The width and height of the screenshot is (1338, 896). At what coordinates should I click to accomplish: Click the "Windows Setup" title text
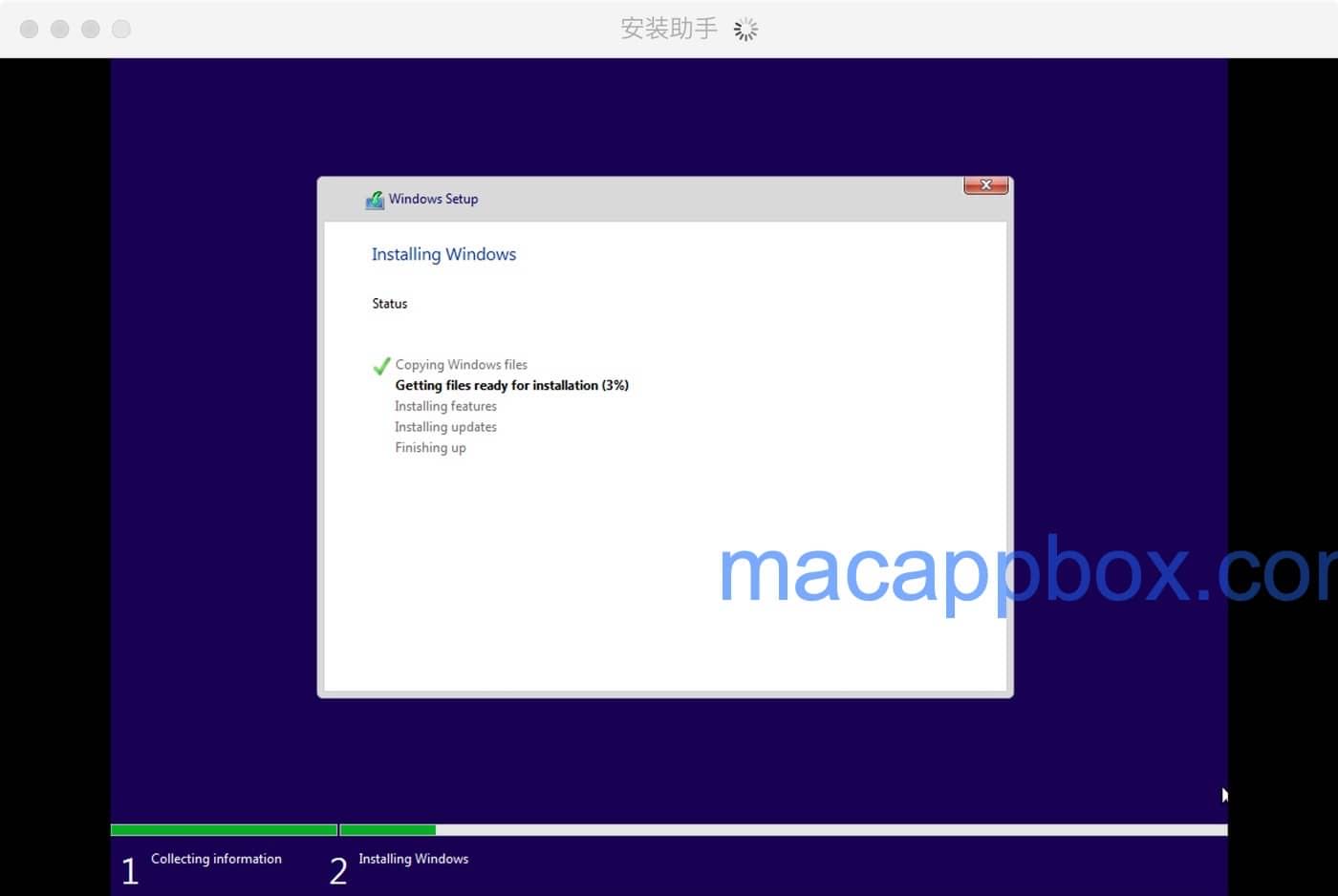433,199
